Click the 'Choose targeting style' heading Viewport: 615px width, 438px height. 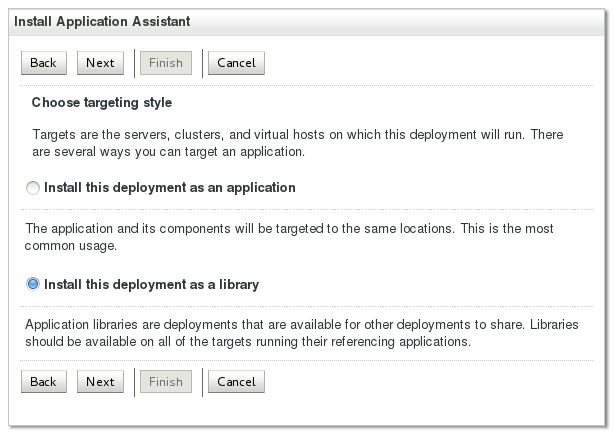click(x=102, y=102)
